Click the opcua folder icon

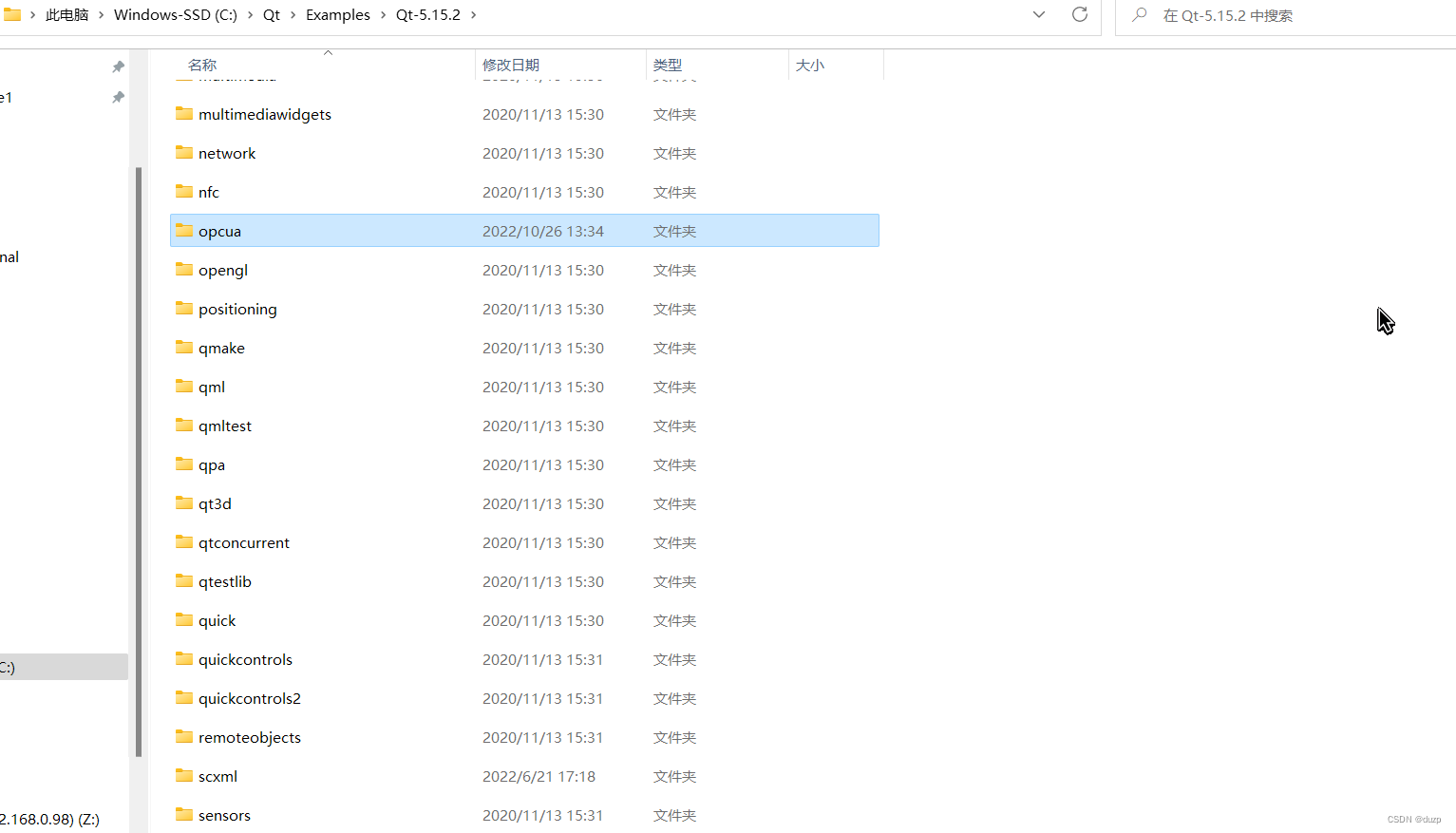point(184,231)
